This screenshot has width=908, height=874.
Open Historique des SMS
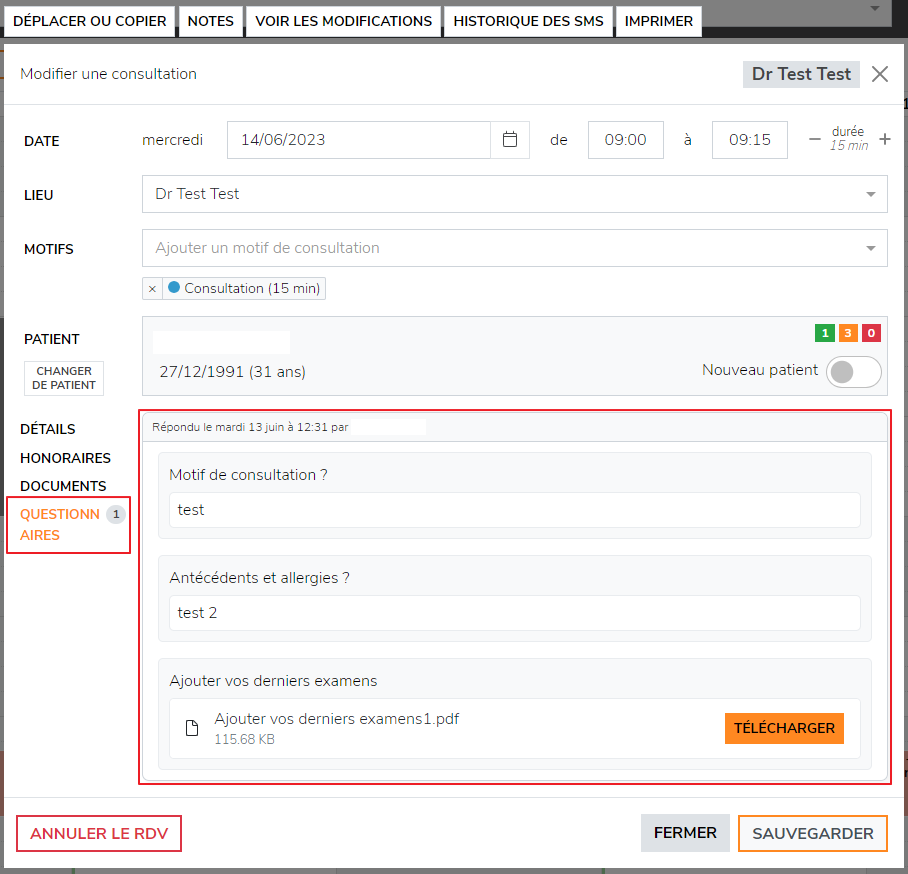coord(528,21)
